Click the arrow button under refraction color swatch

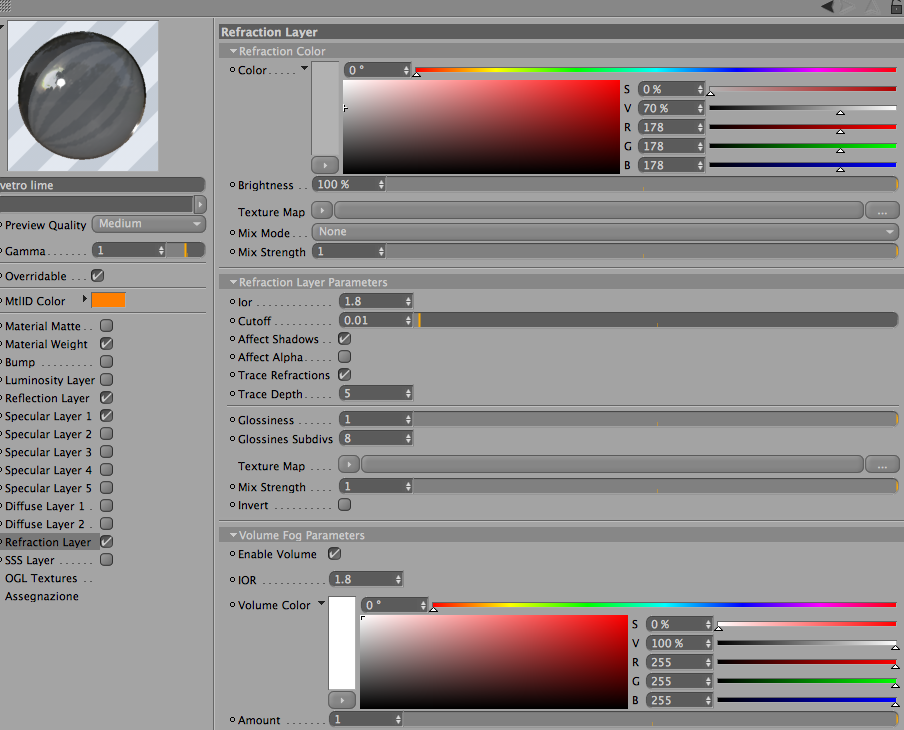(x=325, y=165)
